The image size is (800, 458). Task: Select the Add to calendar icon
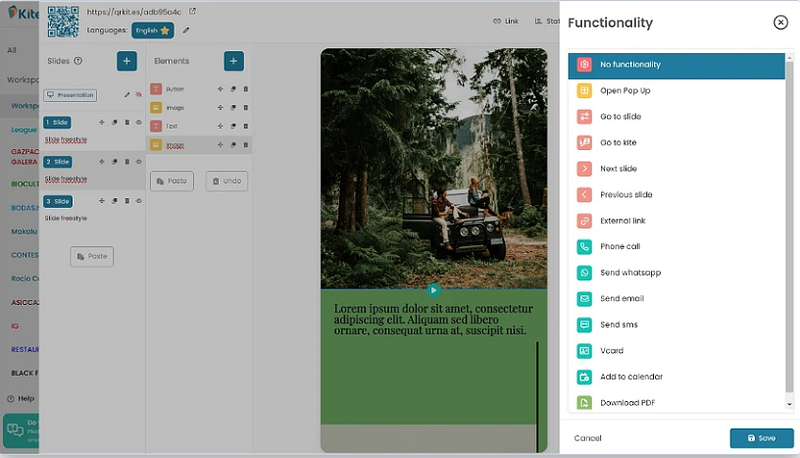[x=584, y=376]
